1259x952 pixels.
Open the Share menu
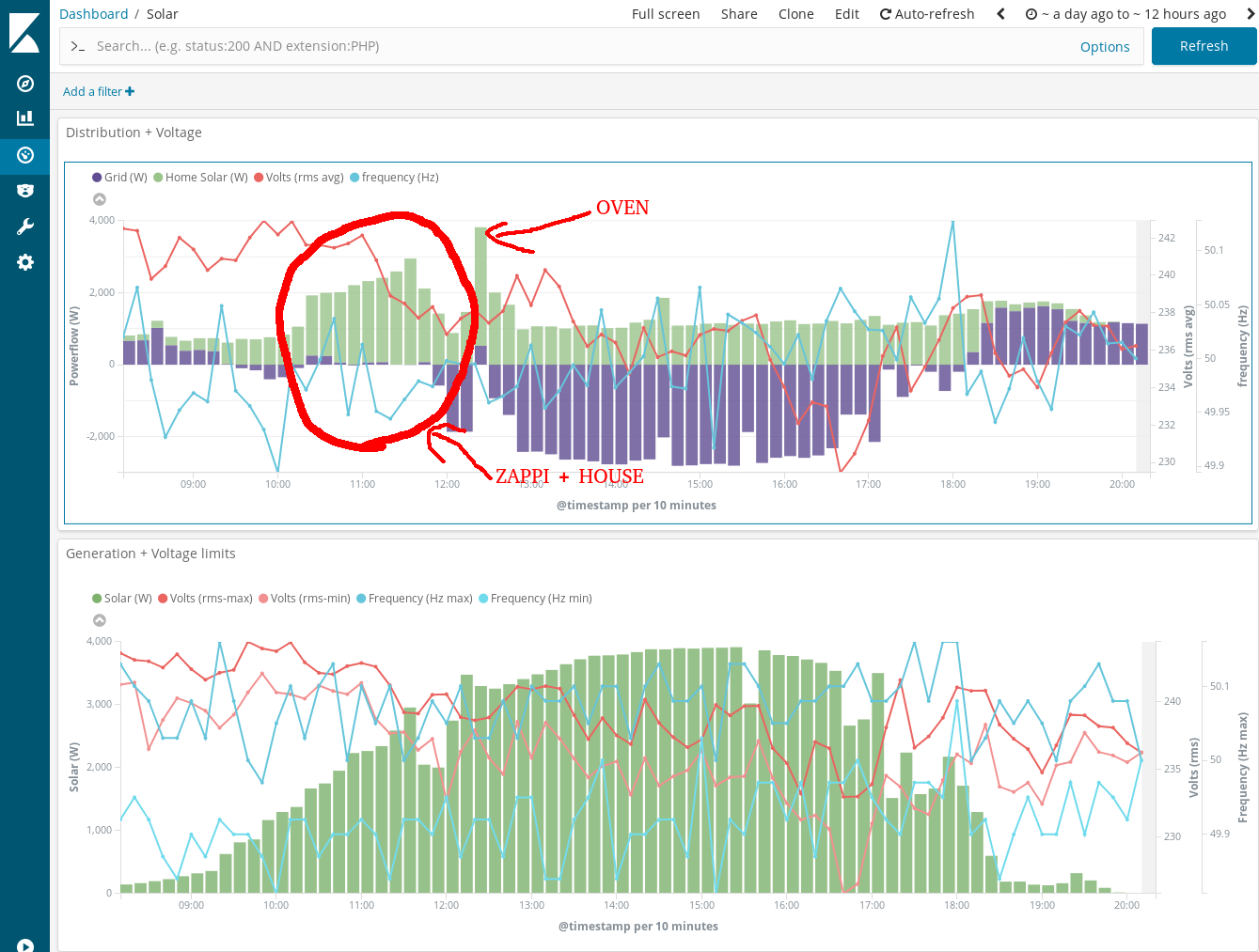point(739,14)
